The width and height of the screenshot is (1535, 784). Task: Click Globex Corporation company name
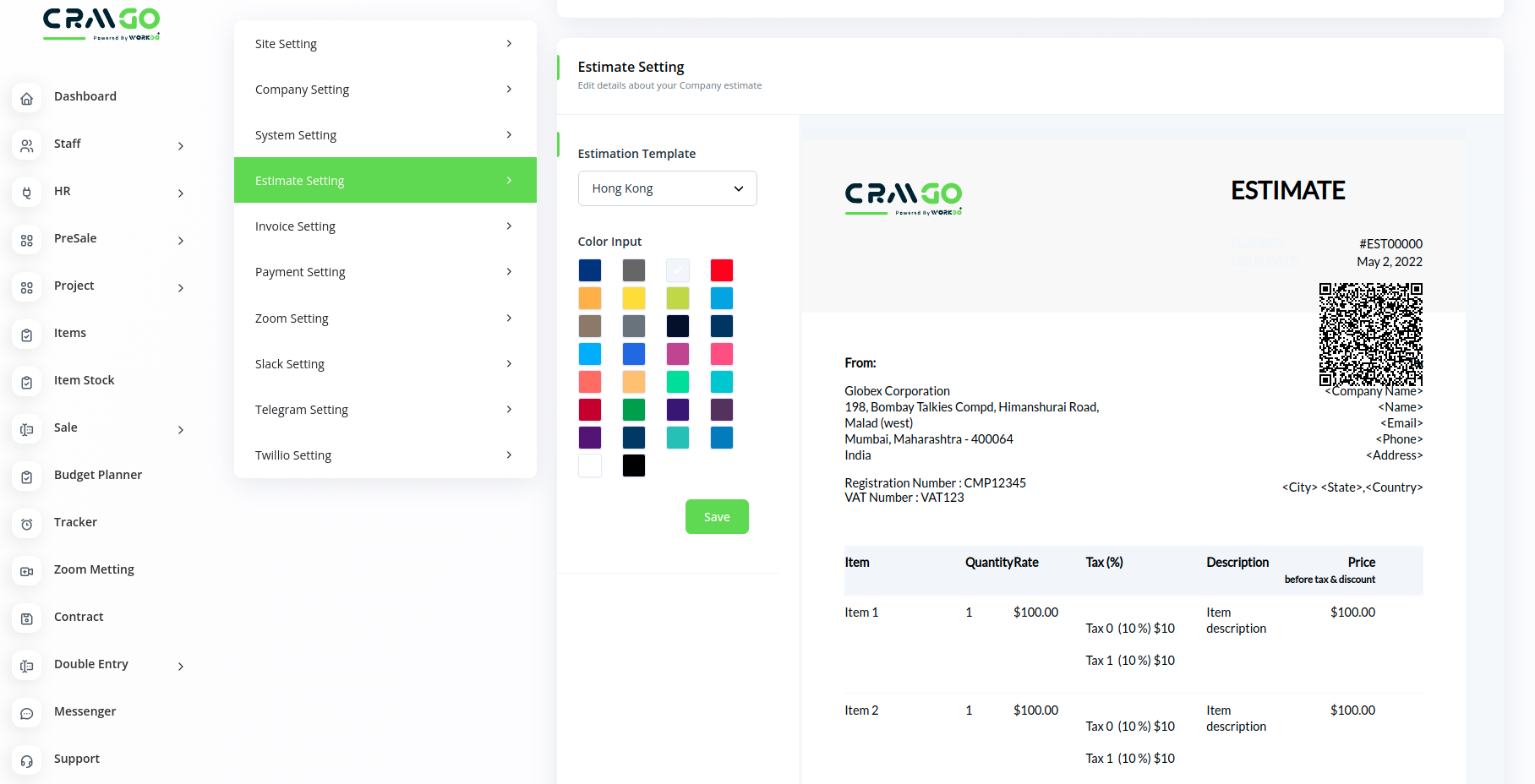point(897,391)
